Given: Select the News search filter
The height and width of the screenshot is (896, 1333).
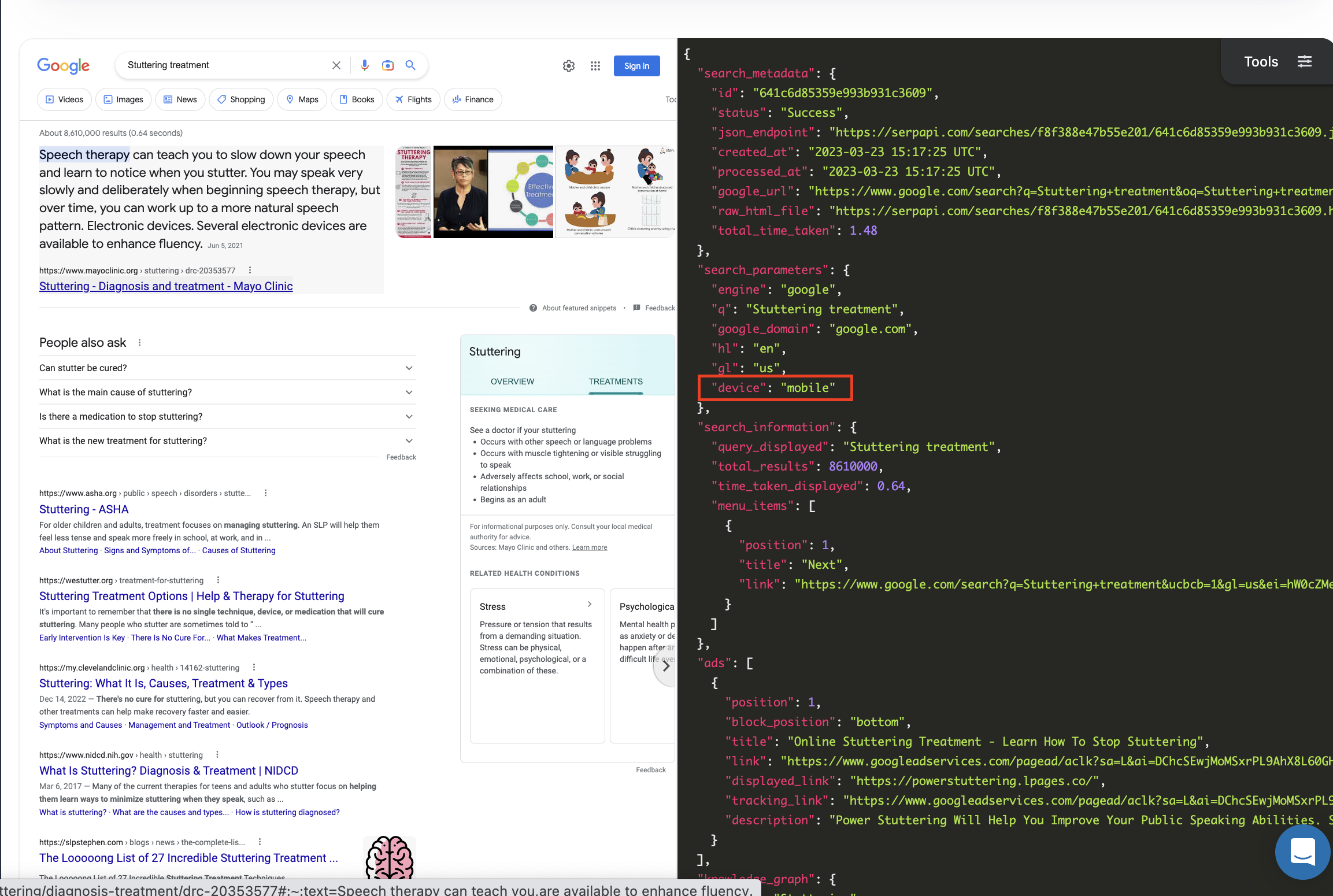Looking at the screenshot, I should pyautogui.click(x=180, y=99).
